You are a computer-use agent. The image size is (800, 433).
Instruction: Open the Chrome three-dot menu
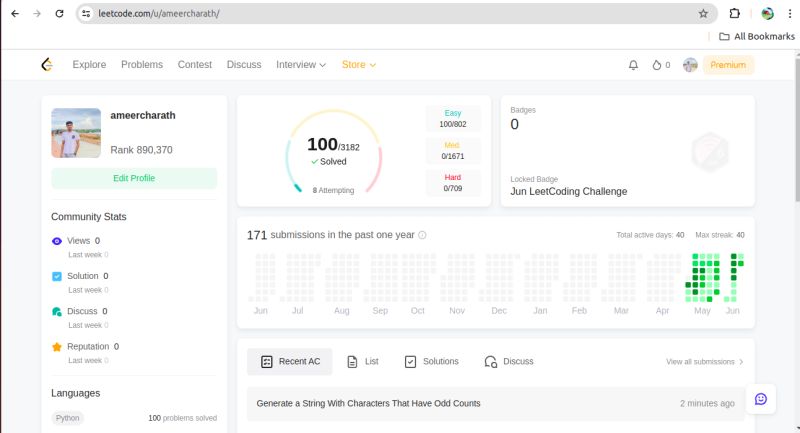[790, 14]
